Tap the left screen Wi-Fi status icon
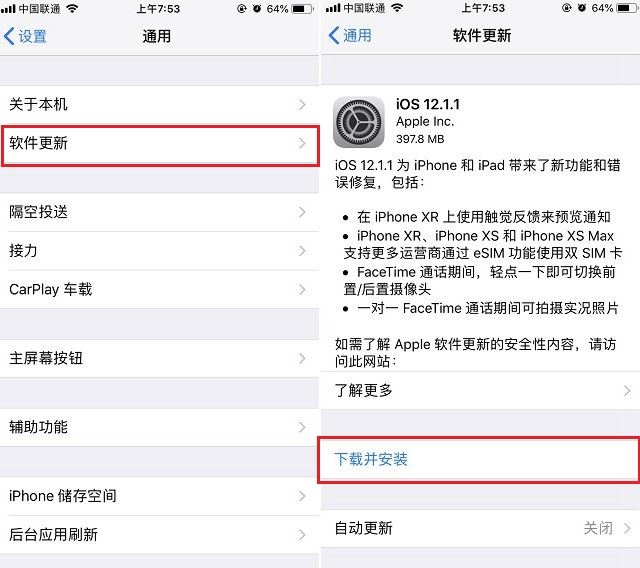This screenshot has height=568, width=640. pos(72,9)
